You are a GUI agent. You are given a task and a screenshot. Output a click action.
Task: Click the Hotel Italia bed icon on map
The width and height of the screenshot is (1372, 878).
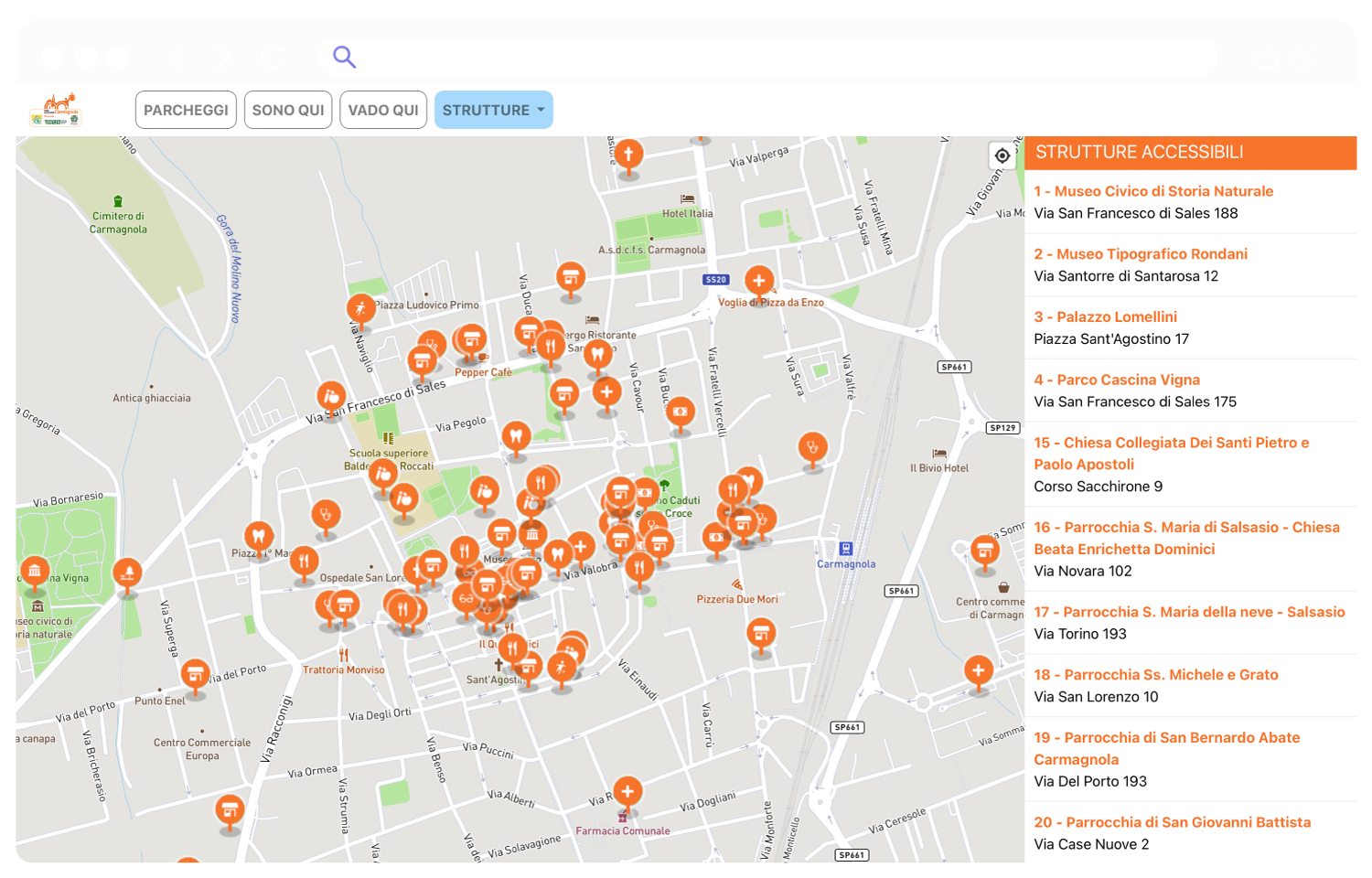687,199
